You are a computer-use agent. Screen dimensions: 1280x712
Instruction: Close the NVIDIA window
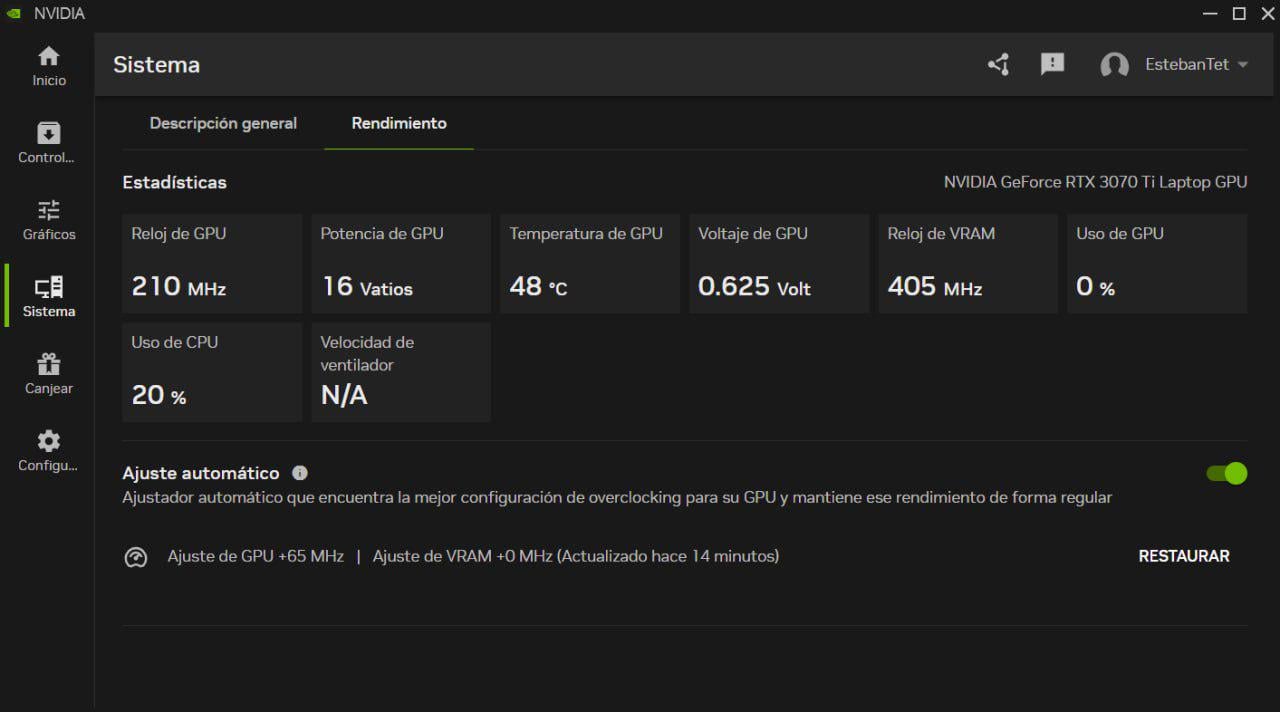1268,13
